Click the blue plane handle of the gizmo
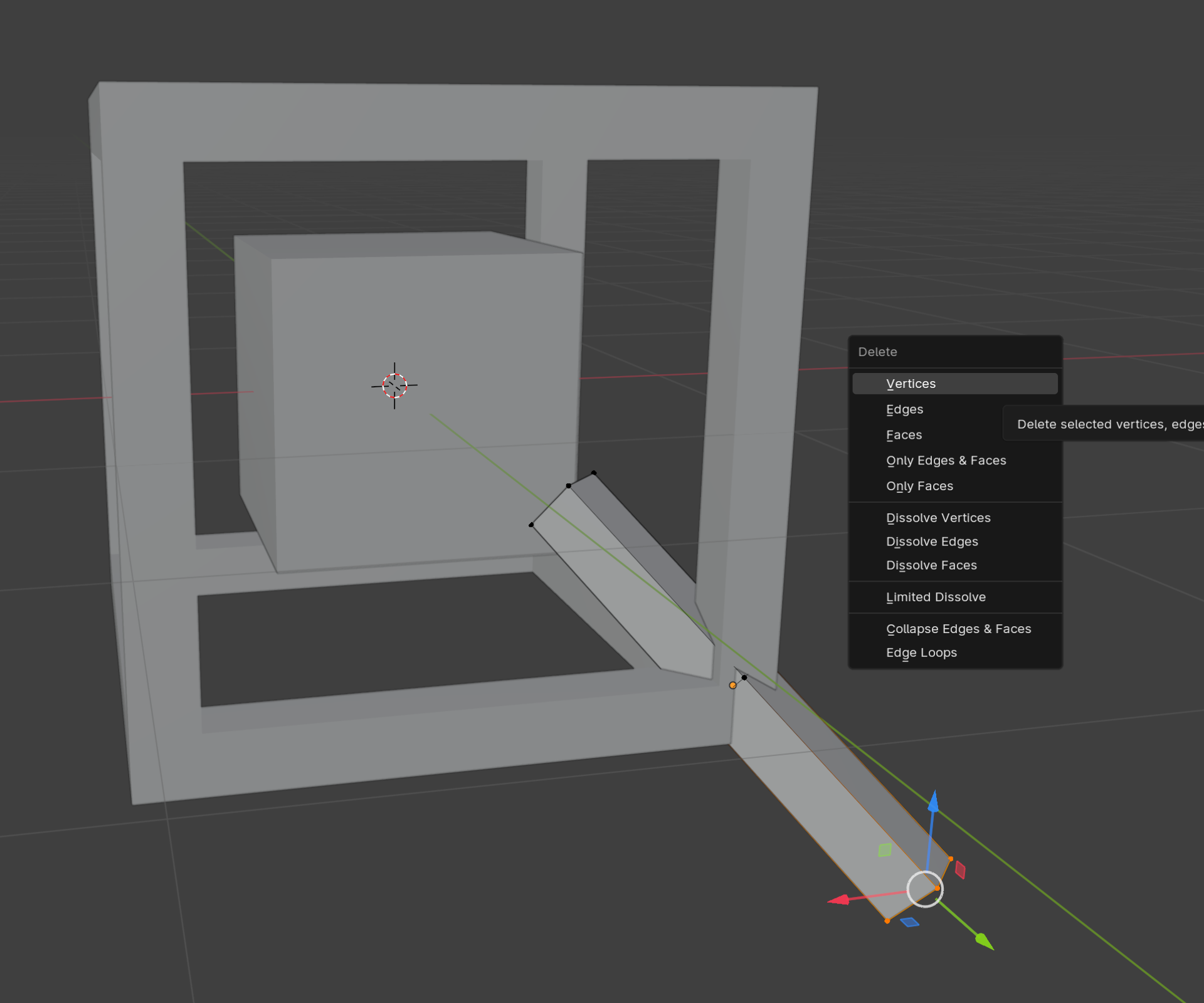The height and width of the screenshot is (1003, 1204). point(909,922)
